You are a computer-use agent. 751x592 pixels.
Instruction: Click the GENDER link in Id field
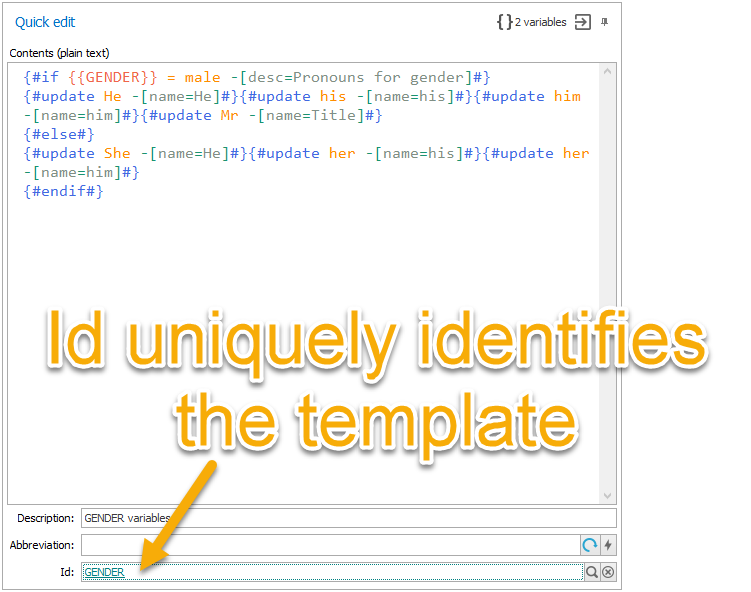coord(104,572)
